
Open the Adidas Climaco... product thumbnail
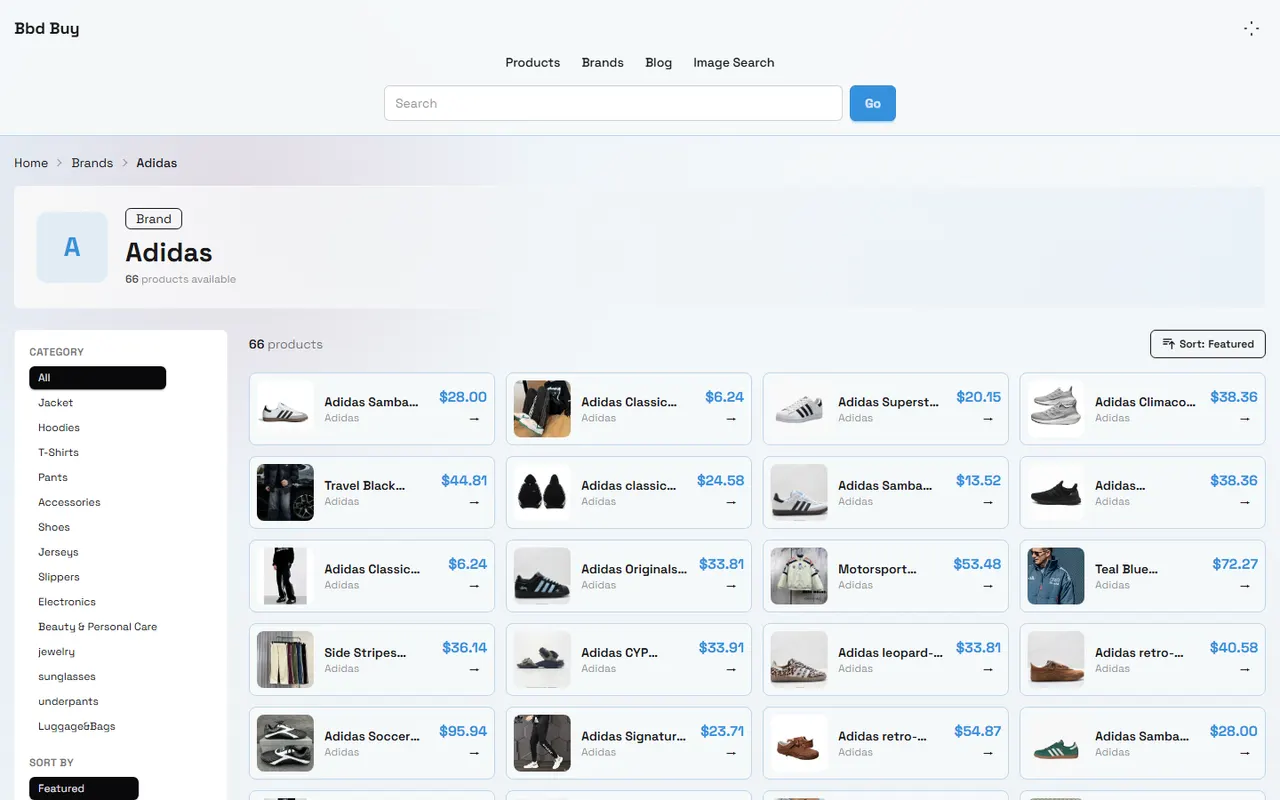1056,409
